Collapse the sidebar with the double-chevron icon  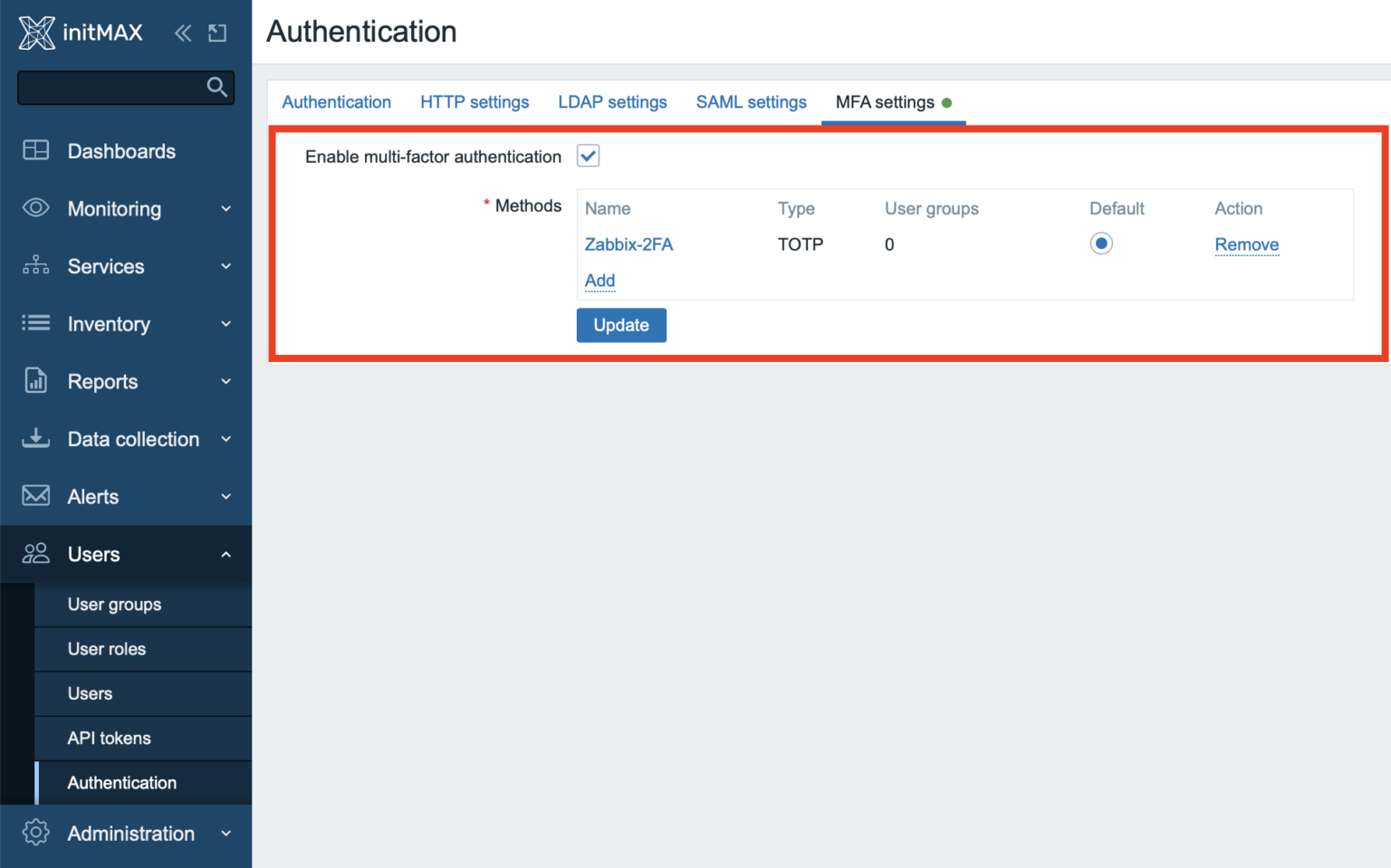pyautogui.click(x=182, y=32)
